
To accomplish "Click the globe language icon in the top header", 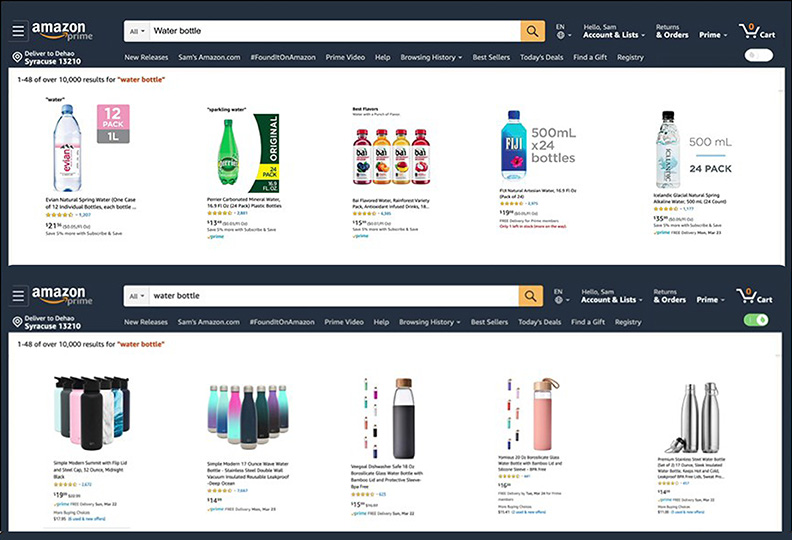I will tap(561, 35).
